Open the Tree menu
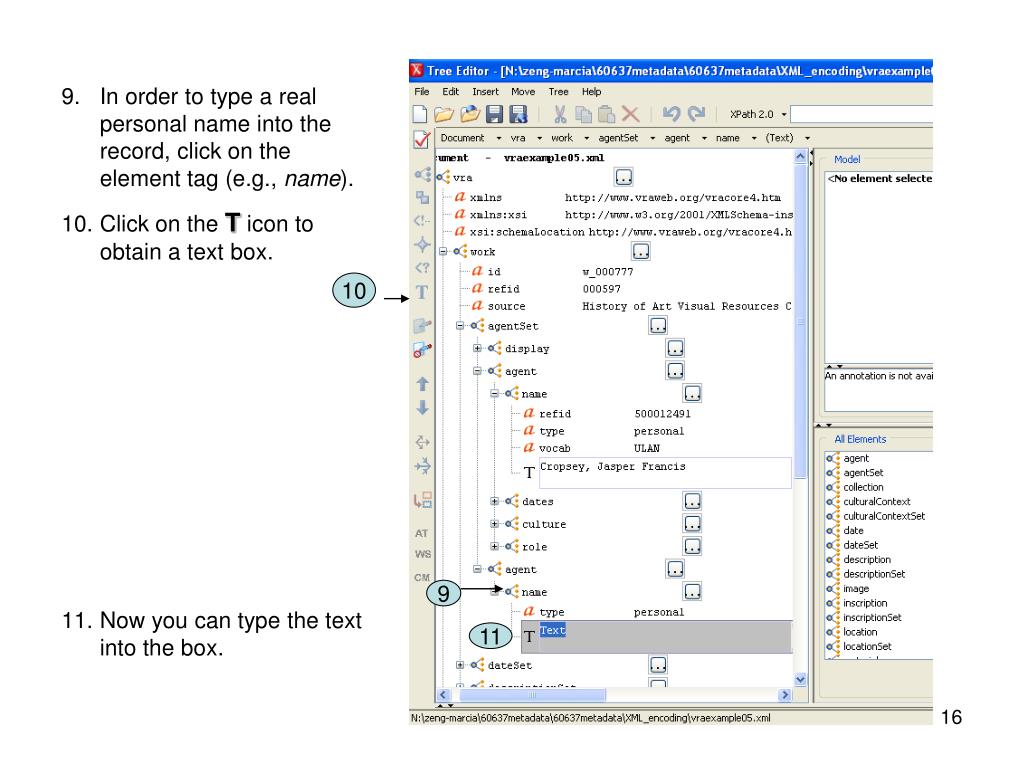Viewport: 1024px width, 768px height. pyautogui.click(x=558, y=92)
